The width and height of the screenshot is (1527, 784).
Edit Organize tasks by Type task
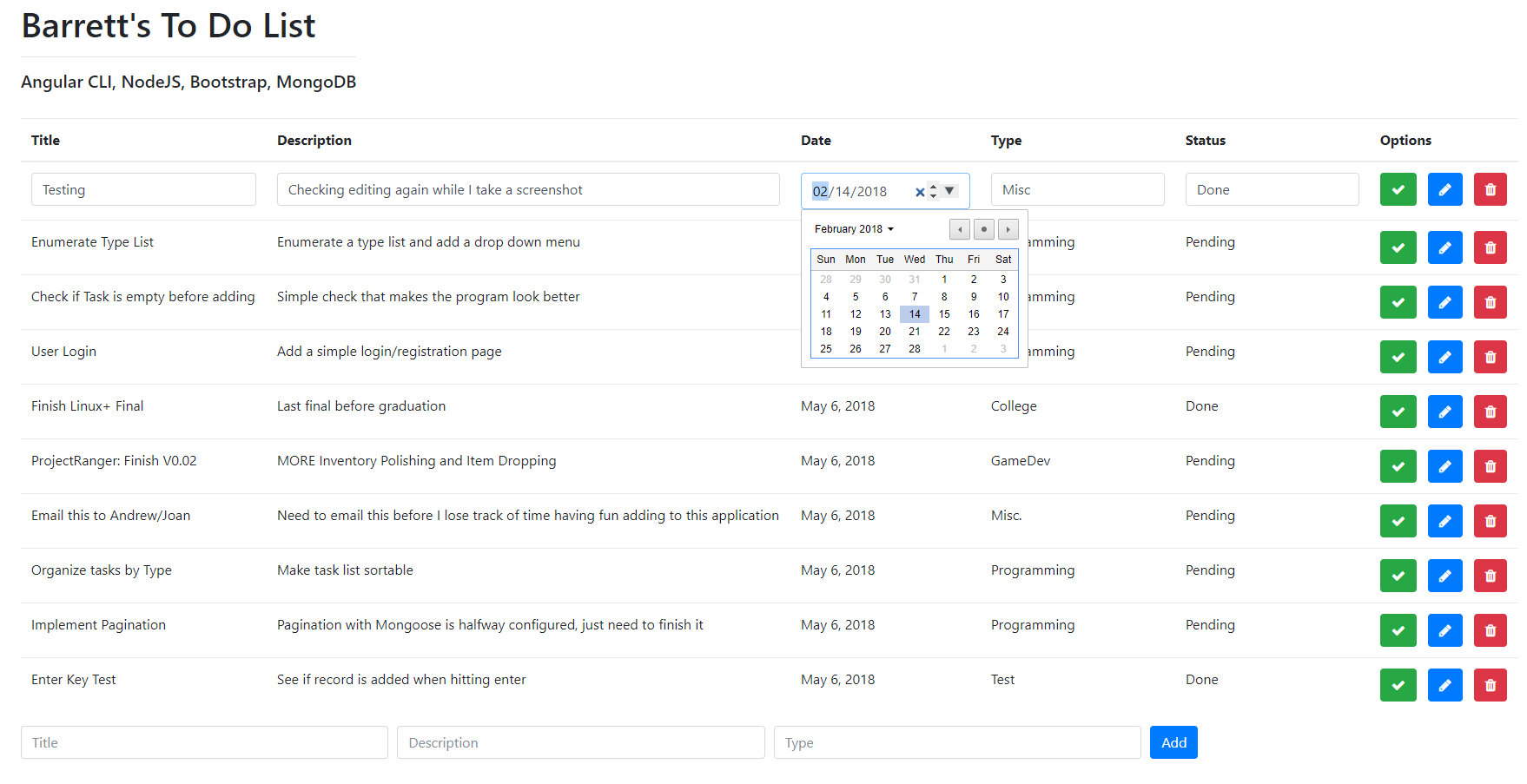1444,576
